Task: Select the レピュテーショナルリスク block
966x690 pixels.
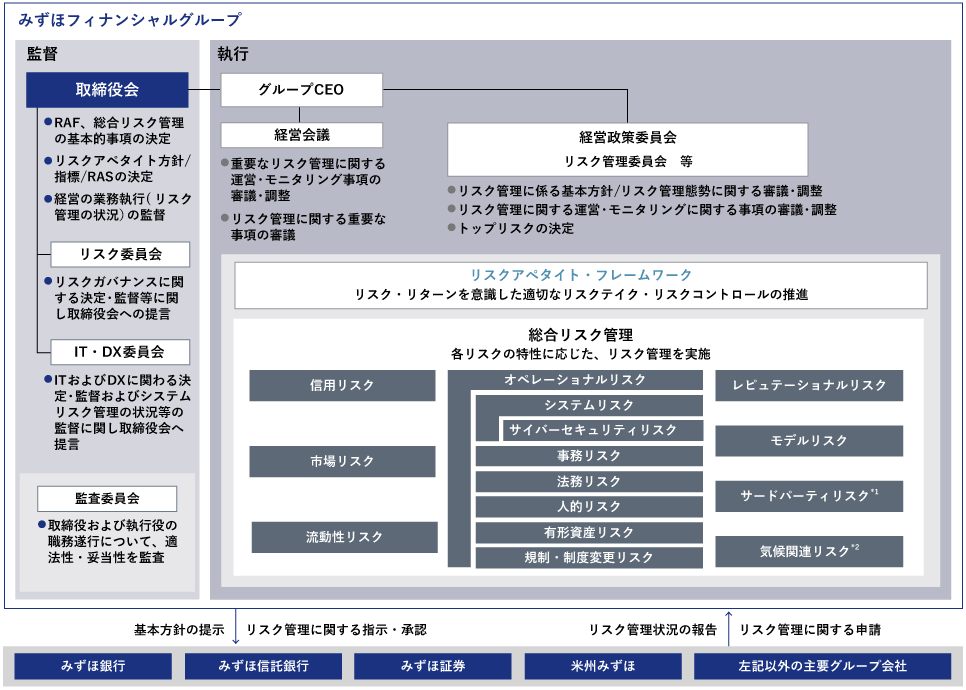Action: click(809, 386)
